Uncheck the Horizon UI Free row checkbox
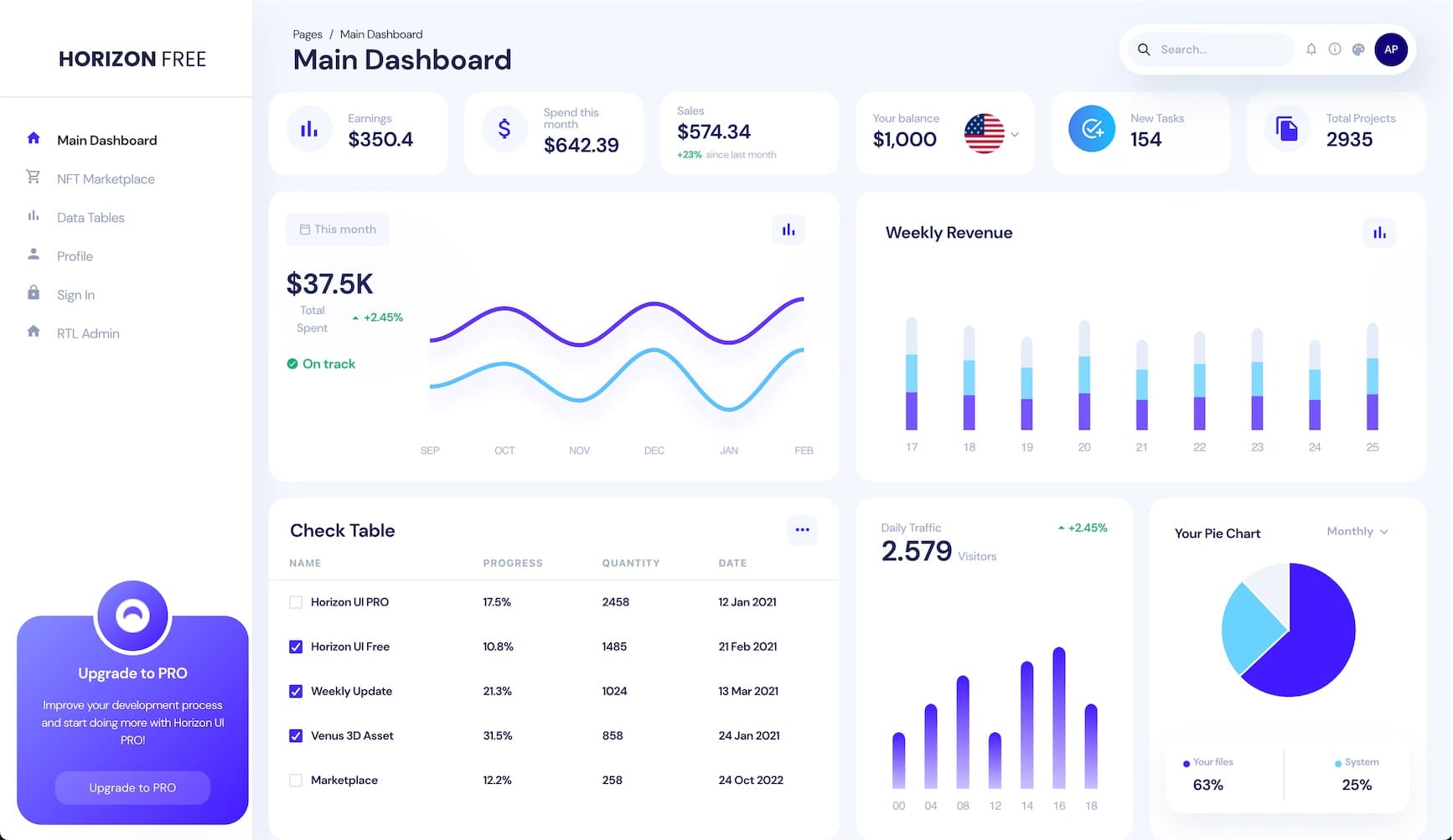Image resolution: width=1453 pixels, height=840 pixels. click(x=296, y=647)
